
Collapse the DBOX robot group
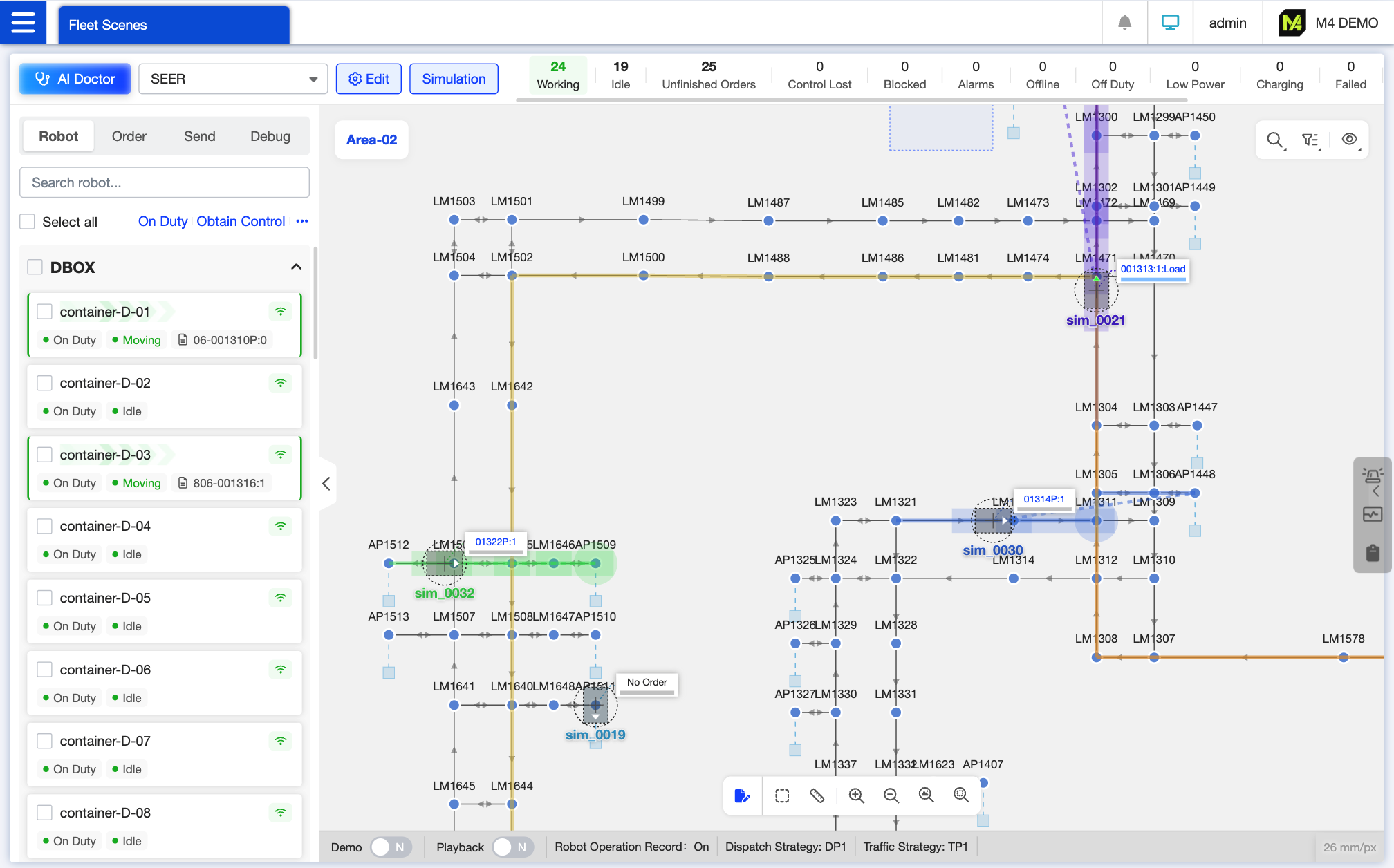tap(296, 267)
